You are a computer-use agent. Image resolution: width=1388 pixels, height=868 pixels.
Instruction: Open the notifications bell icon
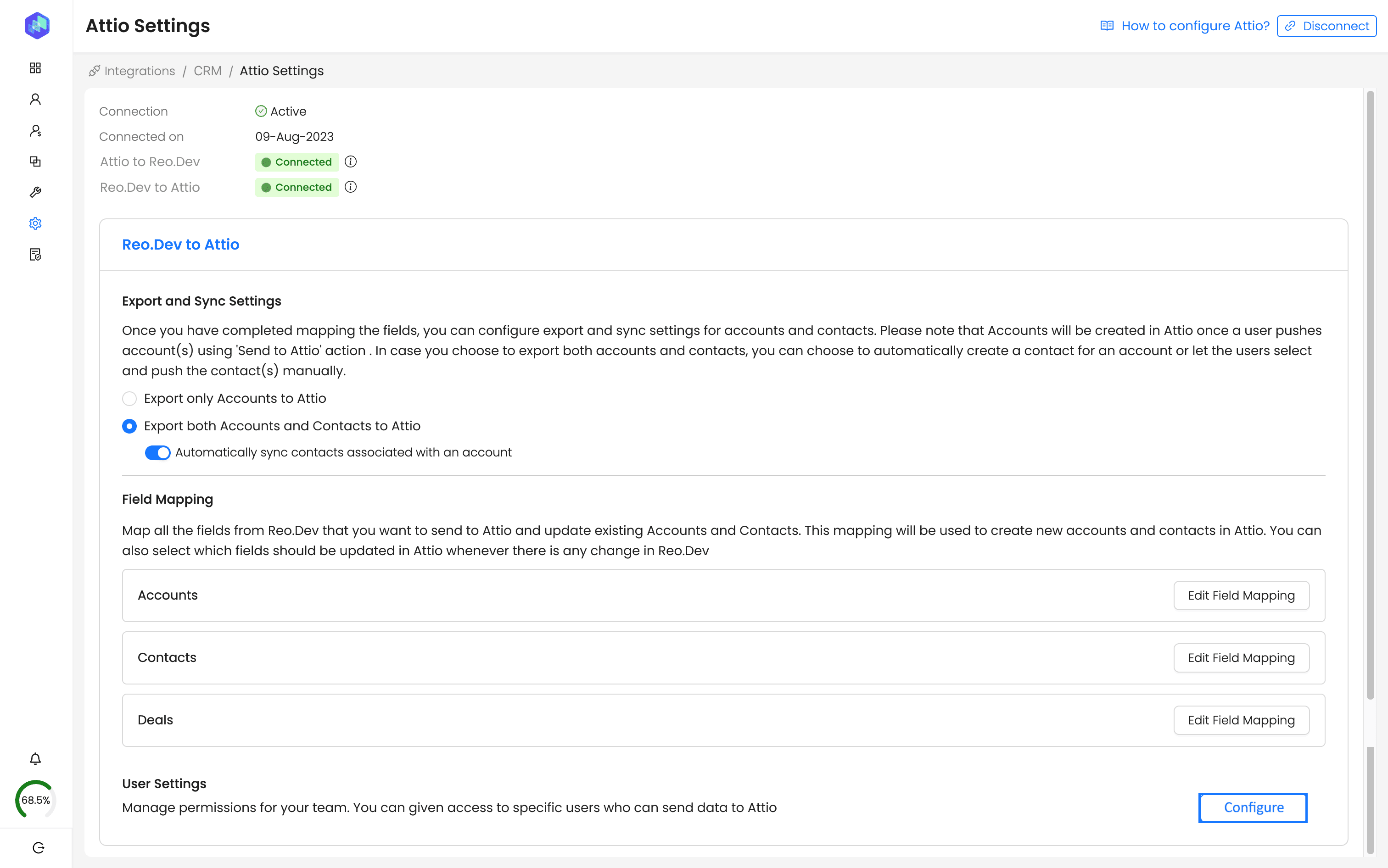pos(36,759)
